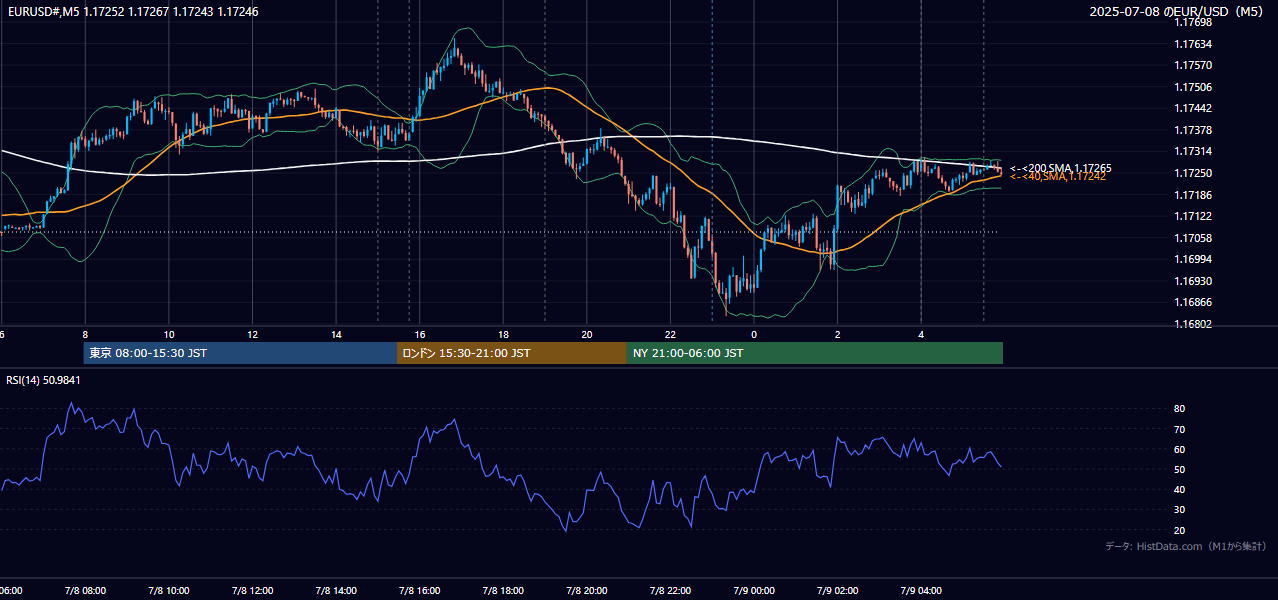Screen dimensions: 1278x600
Task: Select the ロンドン 15:30-21:00 JST session bar
Action: click(x=512, y=353)
